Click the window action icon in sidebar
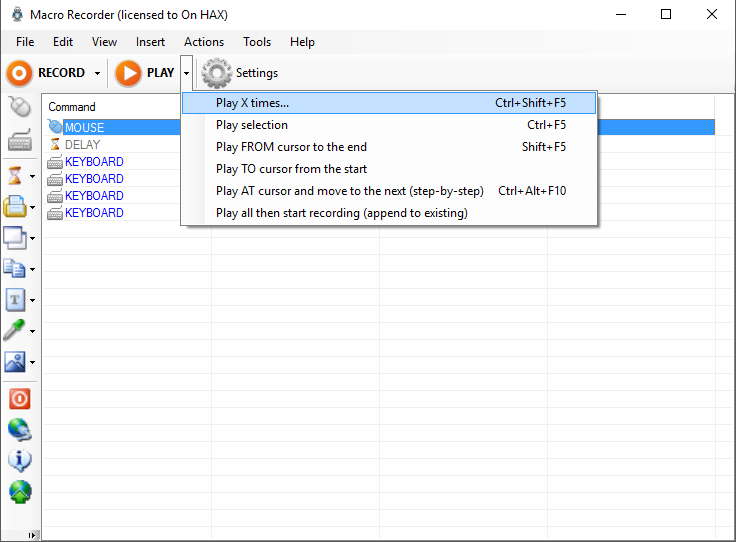 15,238
